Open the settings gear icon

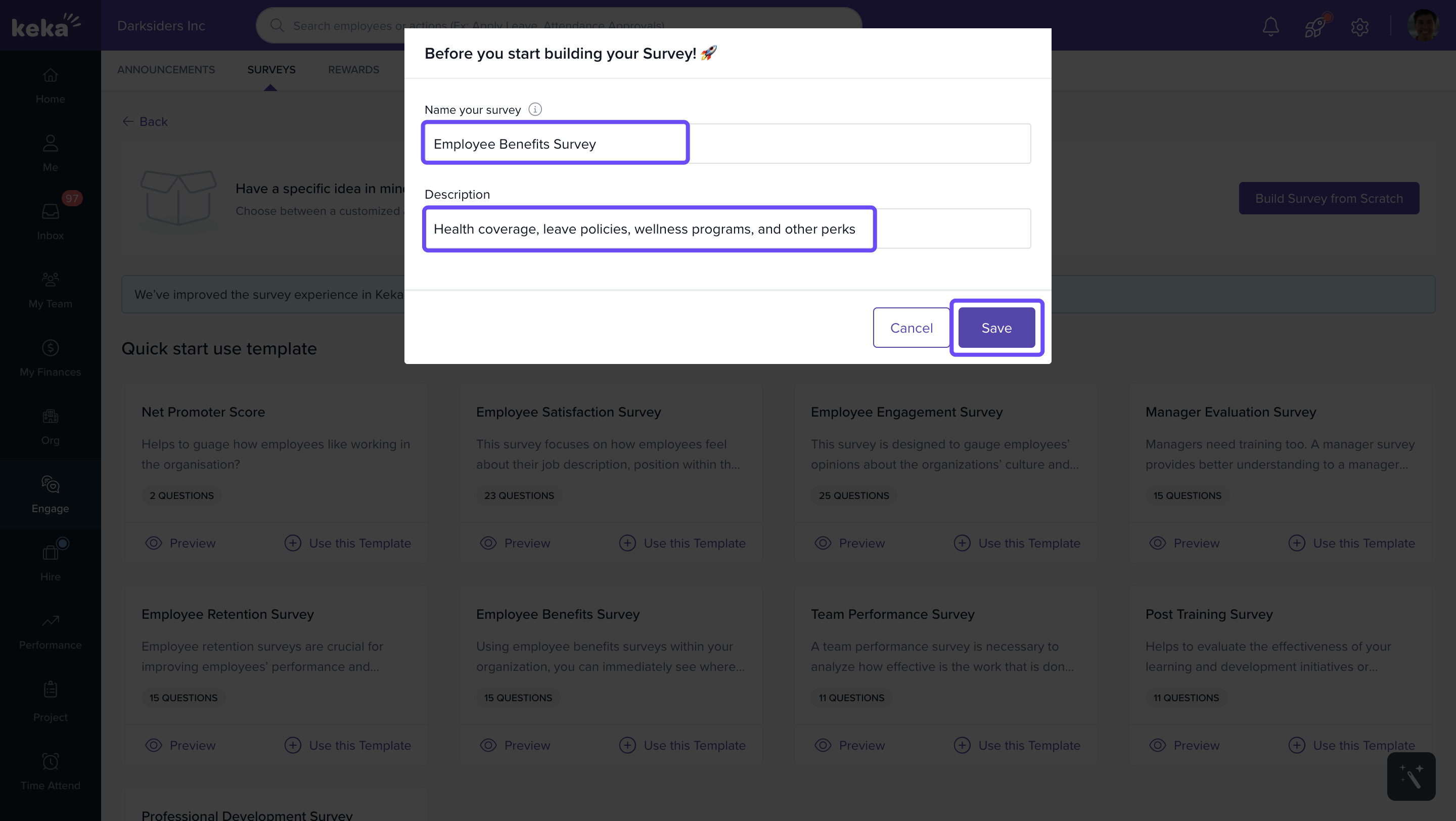point(1359,26)
